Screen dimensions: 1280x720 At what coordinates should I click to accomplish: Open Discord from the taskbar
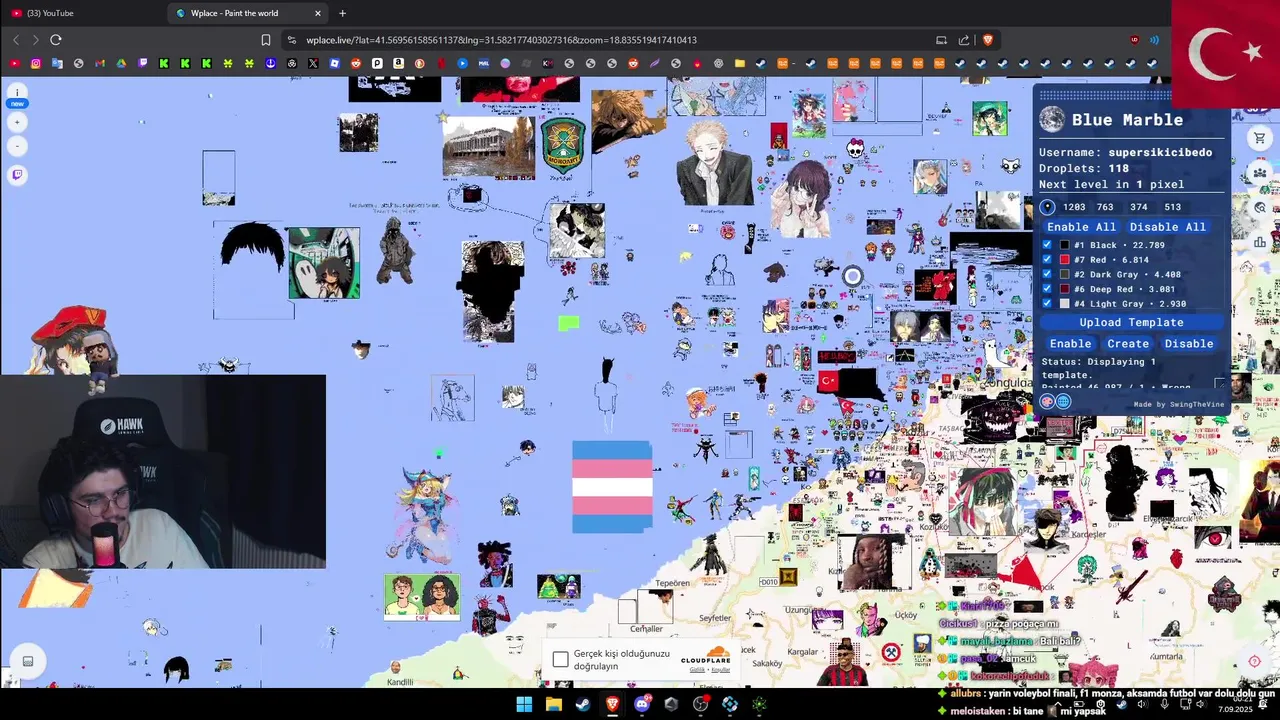tap(642, 704)
